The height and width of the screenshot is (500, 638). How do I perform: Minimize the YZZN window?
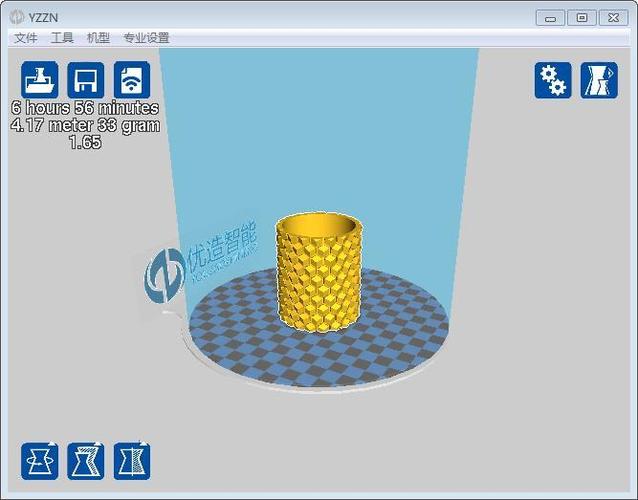[x=550, y=17]
